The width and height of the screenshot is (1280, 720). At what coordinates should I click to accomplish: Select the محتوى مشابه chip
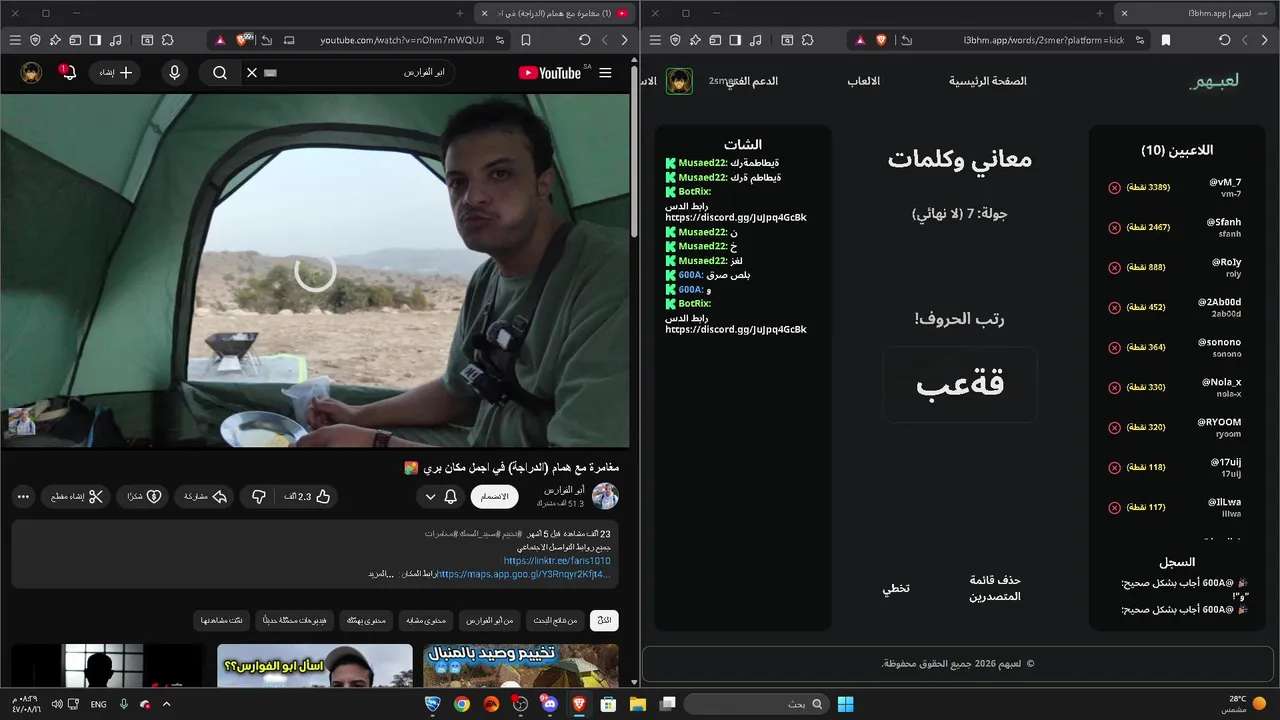coord(427,621)
